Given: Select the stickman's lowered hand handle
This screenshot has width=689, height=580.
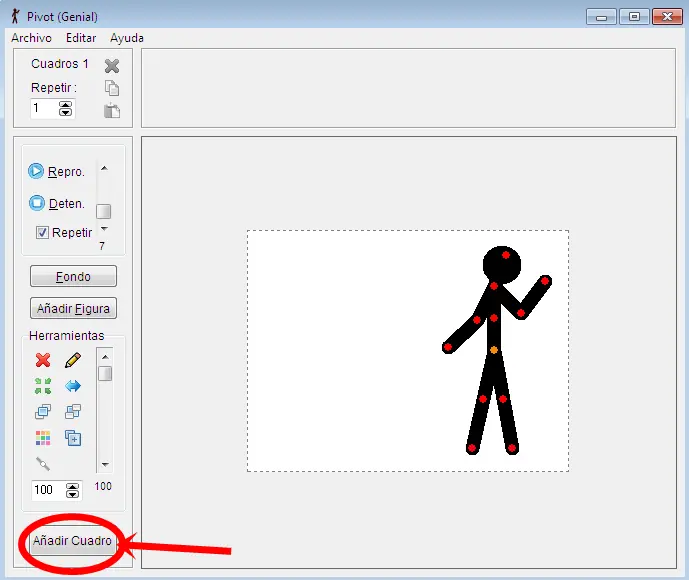Looking at the screenshot, I should tap(448, 347).
